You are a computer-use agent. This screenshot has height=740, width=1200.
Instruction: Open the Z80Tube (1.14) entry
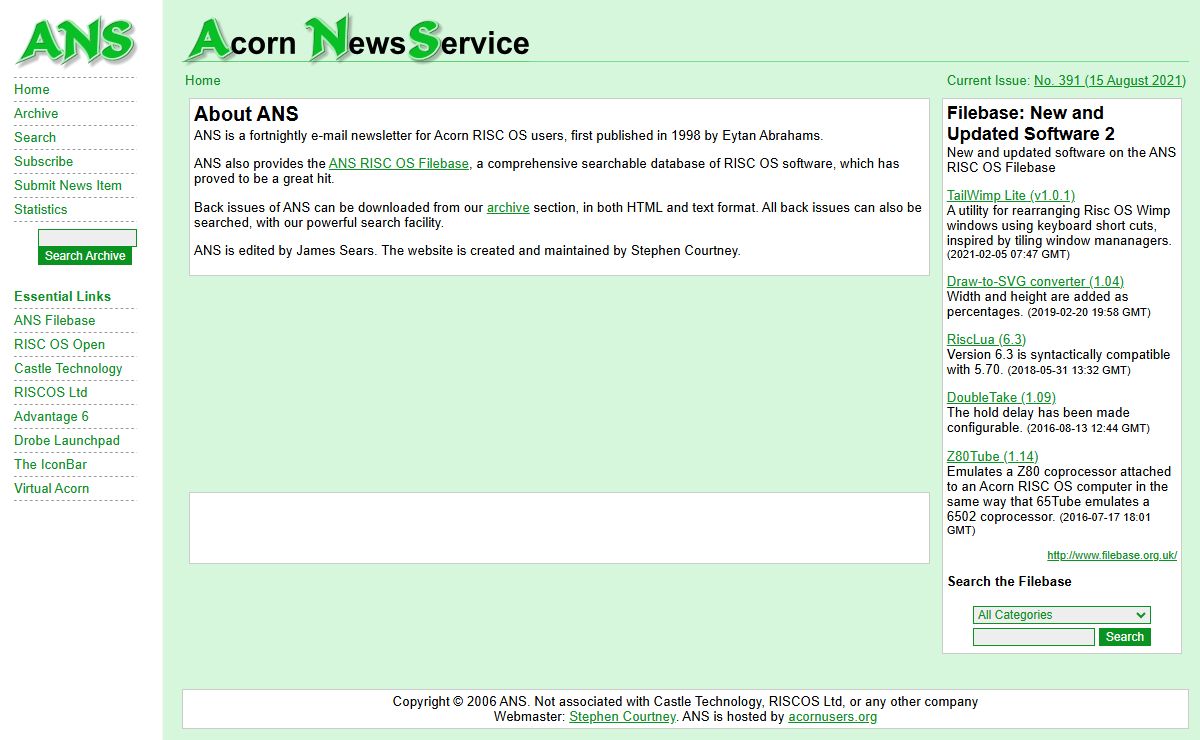tap(992, 456)
